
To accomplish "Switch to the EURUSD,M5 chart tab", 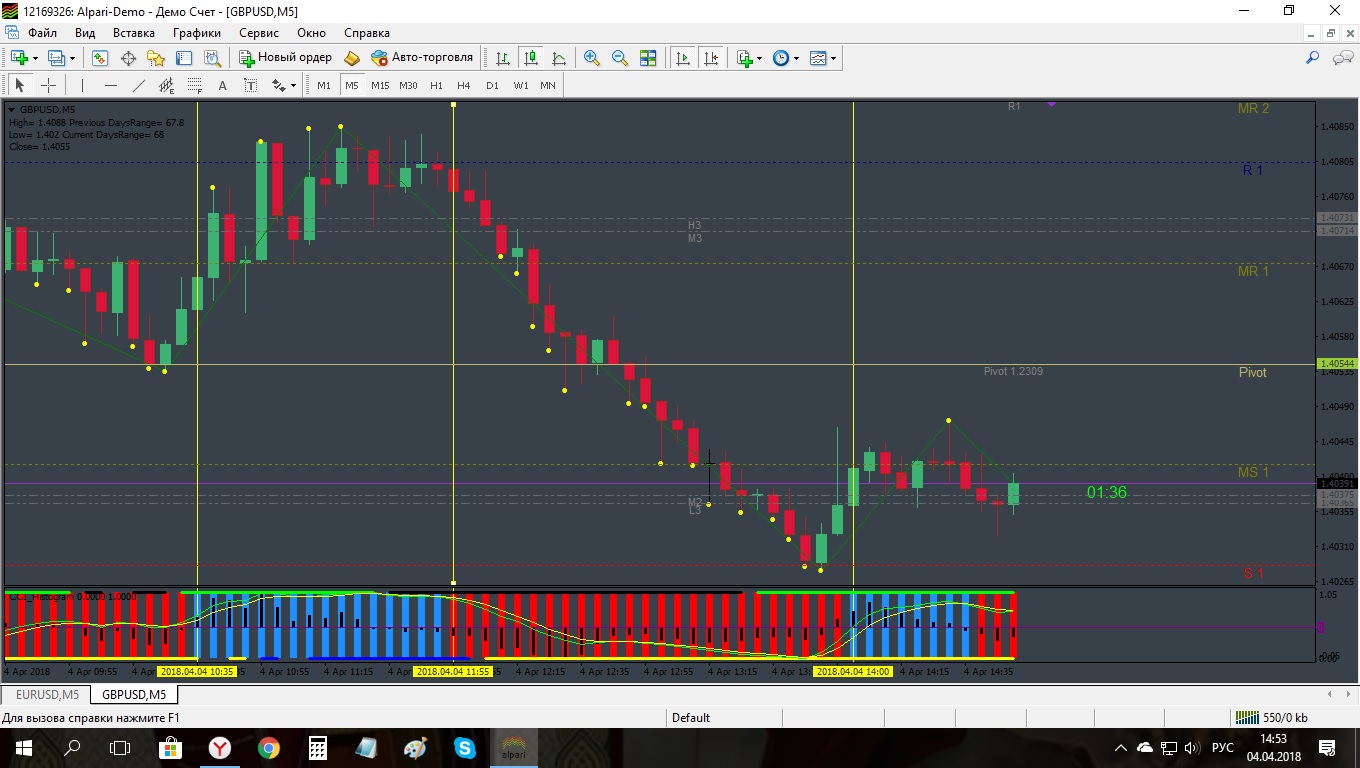I will click(x=47, y=694).
